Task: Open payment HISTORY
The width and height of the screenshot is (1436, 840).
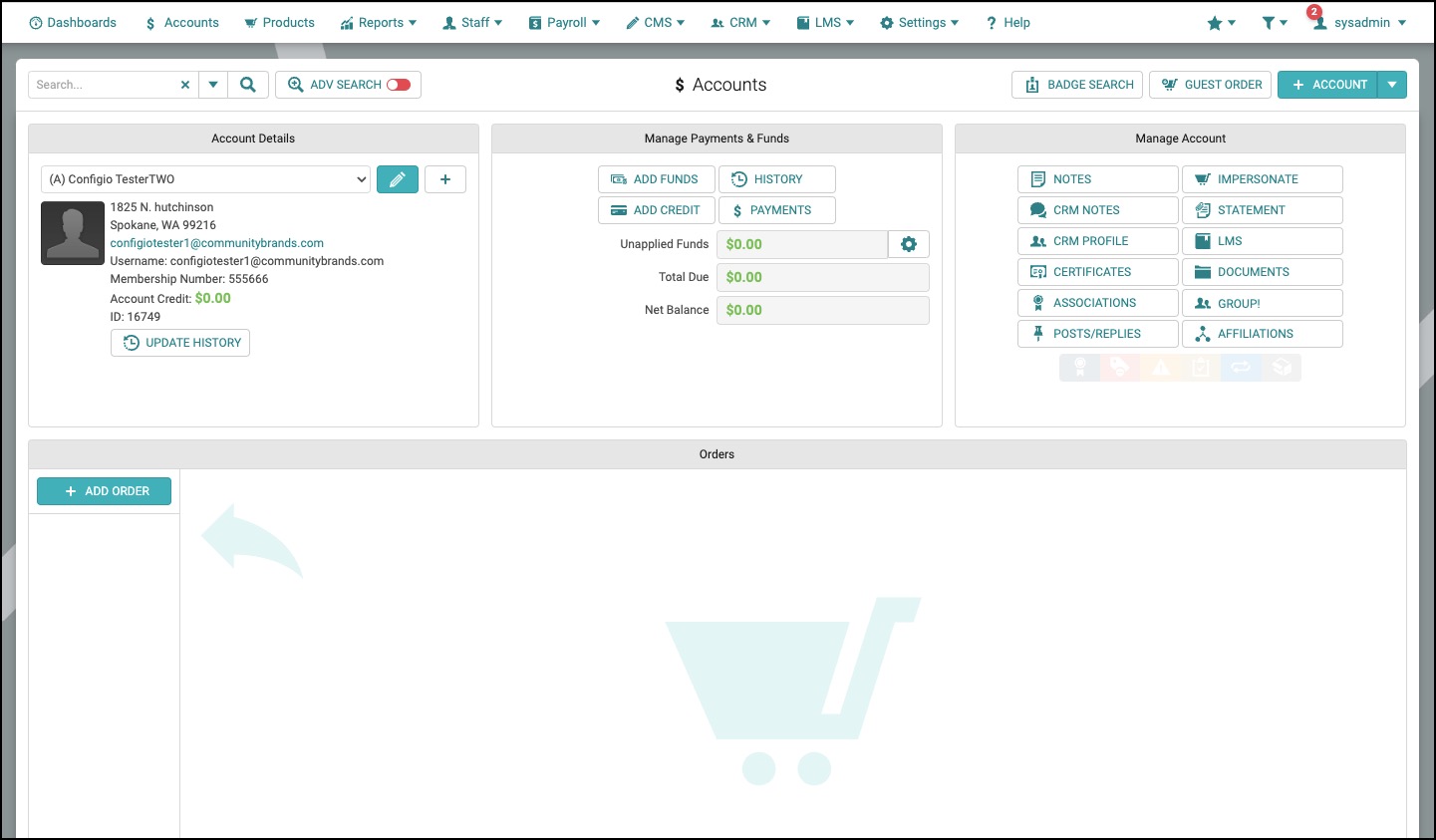Action: point(777,179)
